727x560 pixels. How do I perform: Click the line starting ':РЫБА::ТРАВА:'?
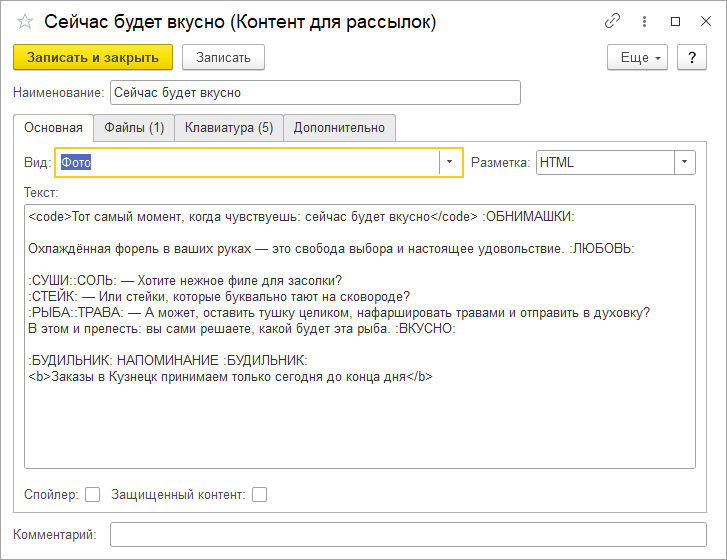339,313
